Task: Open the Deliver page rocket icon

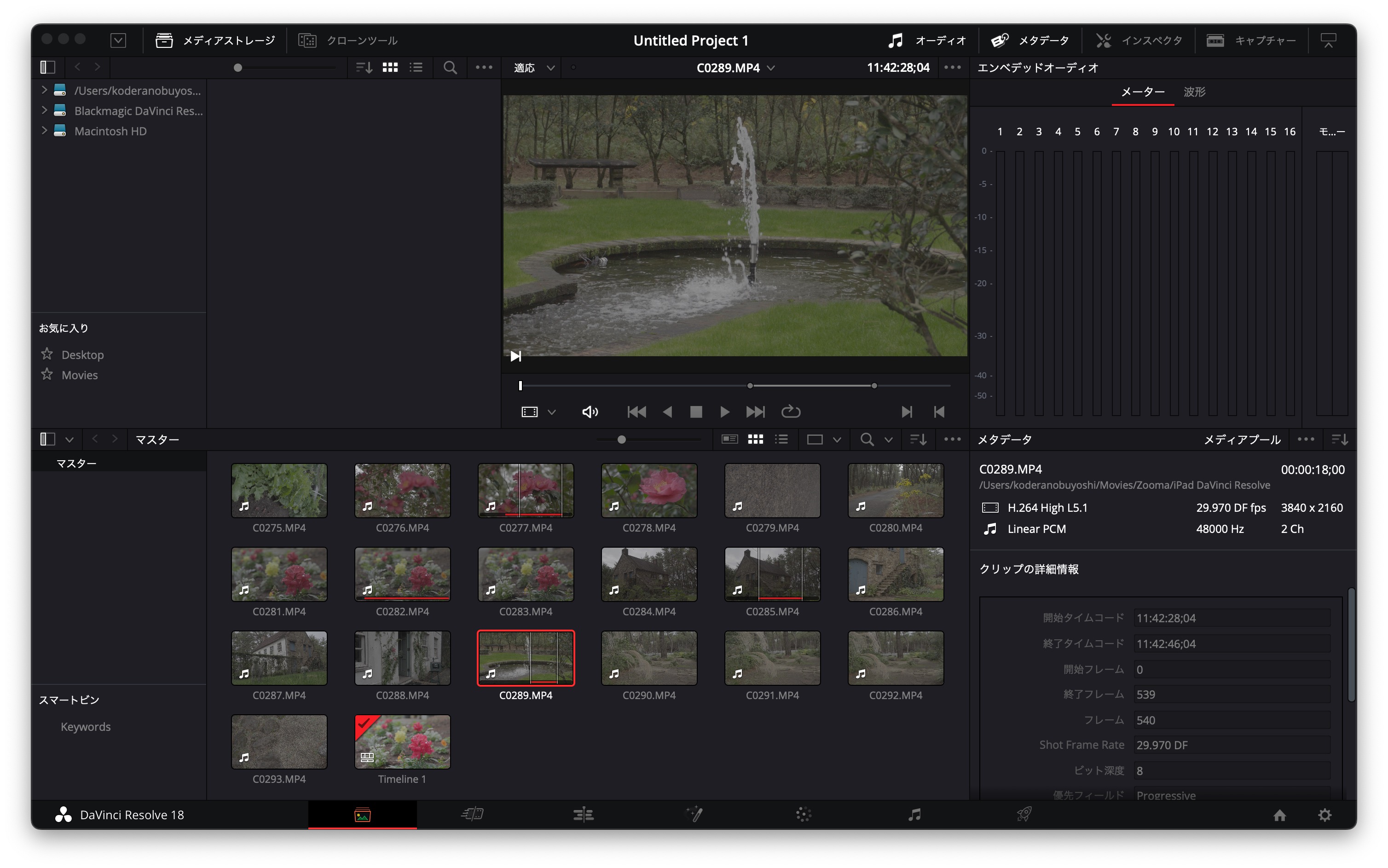Action: 1024,814
